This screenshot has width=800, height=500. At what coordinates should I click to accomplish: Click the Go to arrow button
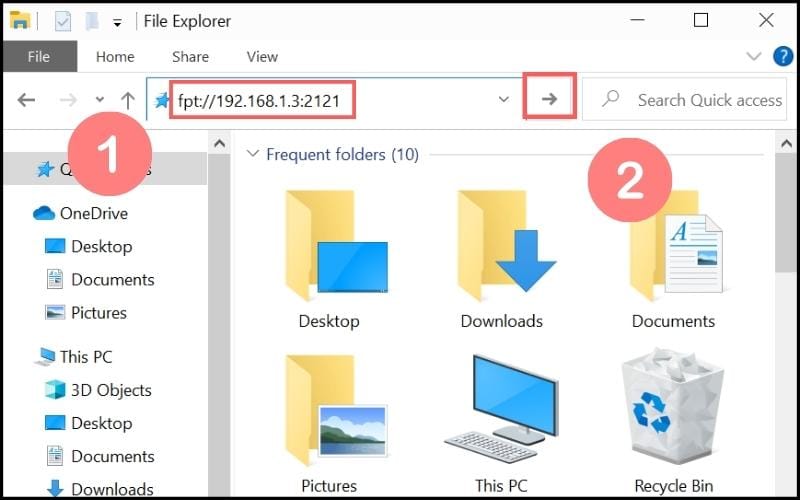(x=549, y=99)
